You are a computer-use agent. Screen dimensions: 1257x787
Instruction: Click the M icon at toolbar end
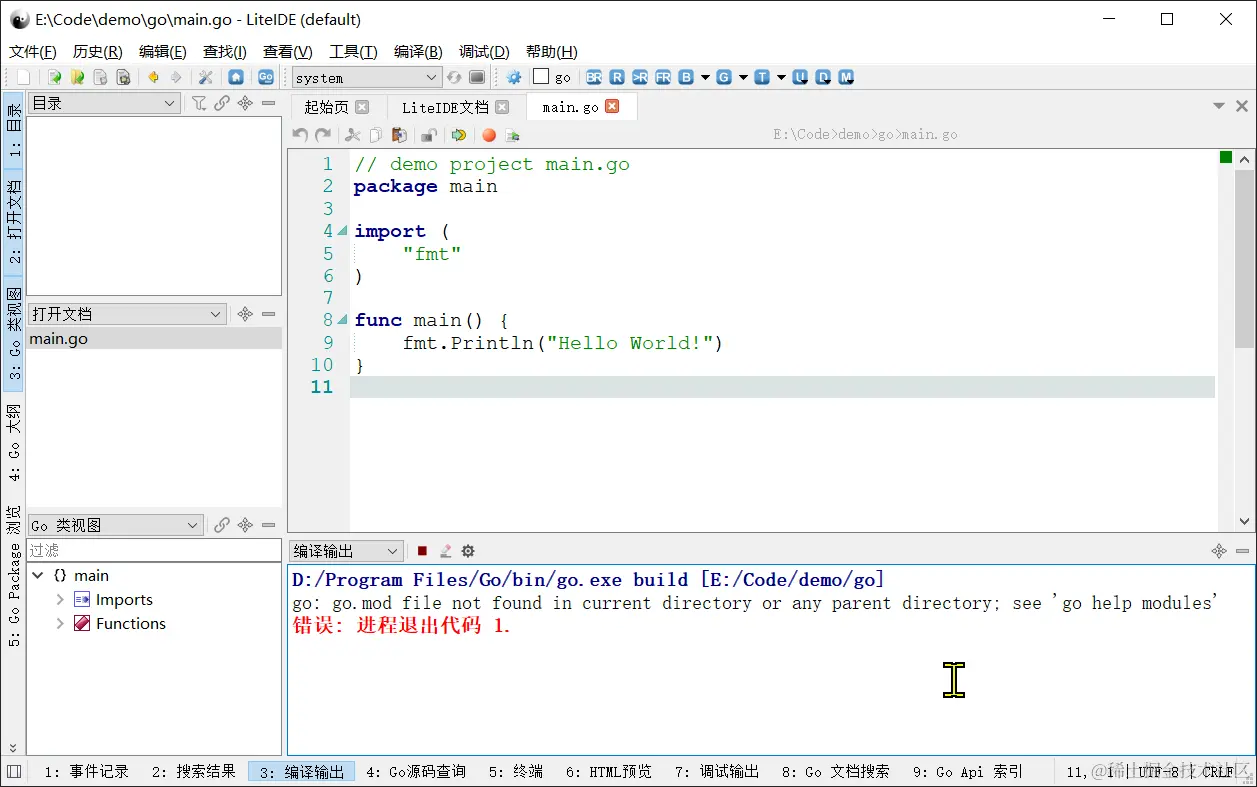[x=846, y=77]
